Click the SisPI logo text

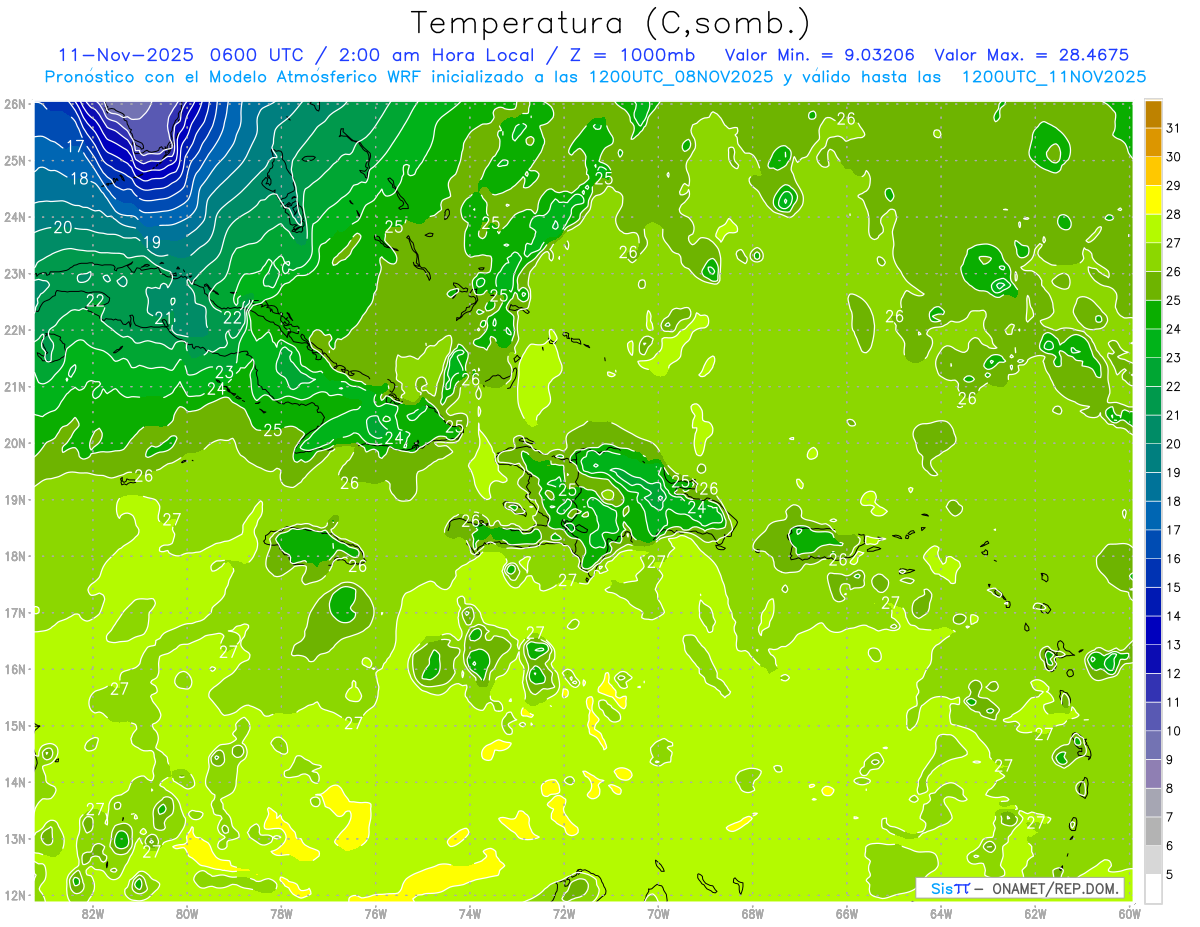click(x=949, y=888)
